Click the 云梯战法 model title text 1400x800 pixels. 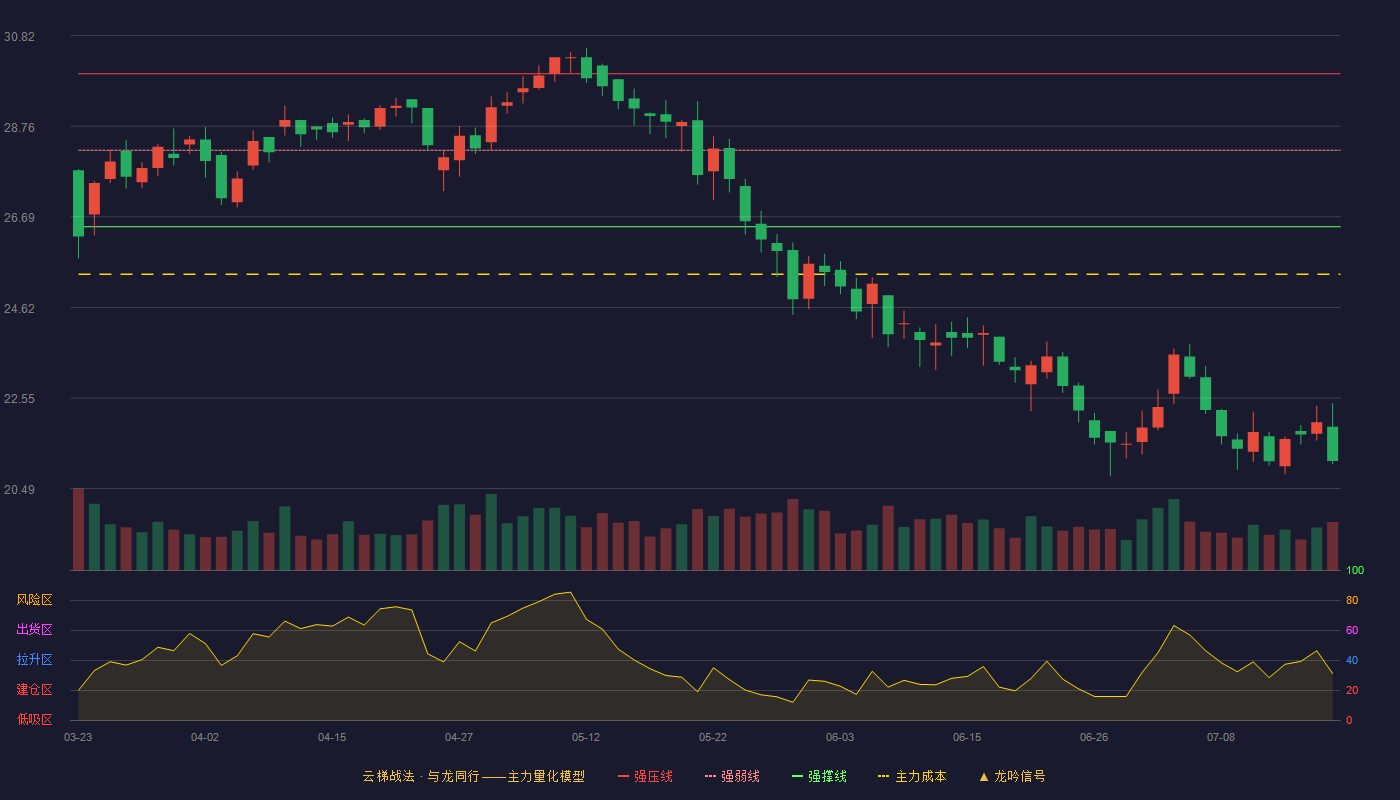click(x=388, y=776)
